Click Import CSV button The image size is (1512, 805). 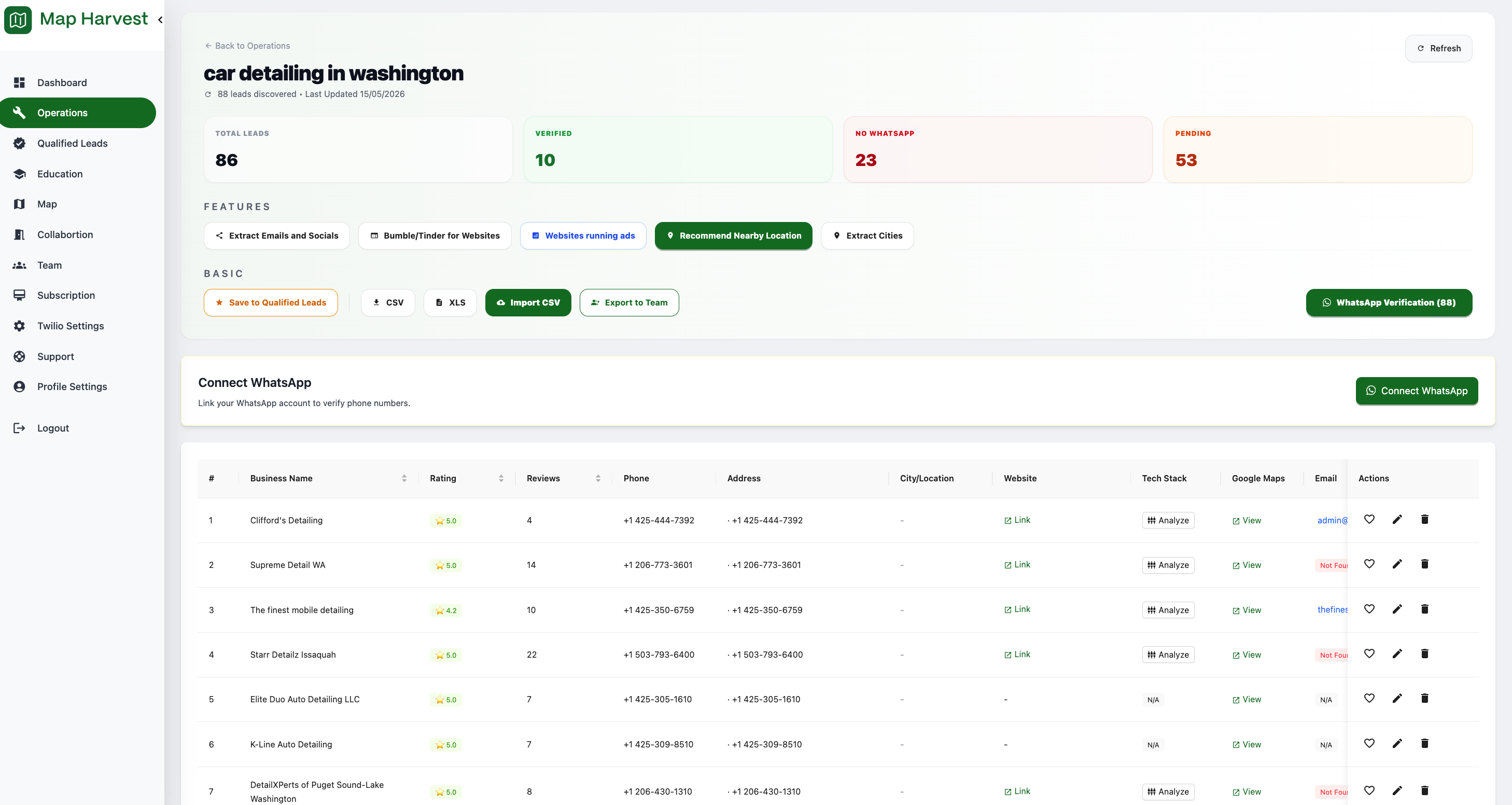[x=528, y=302]
